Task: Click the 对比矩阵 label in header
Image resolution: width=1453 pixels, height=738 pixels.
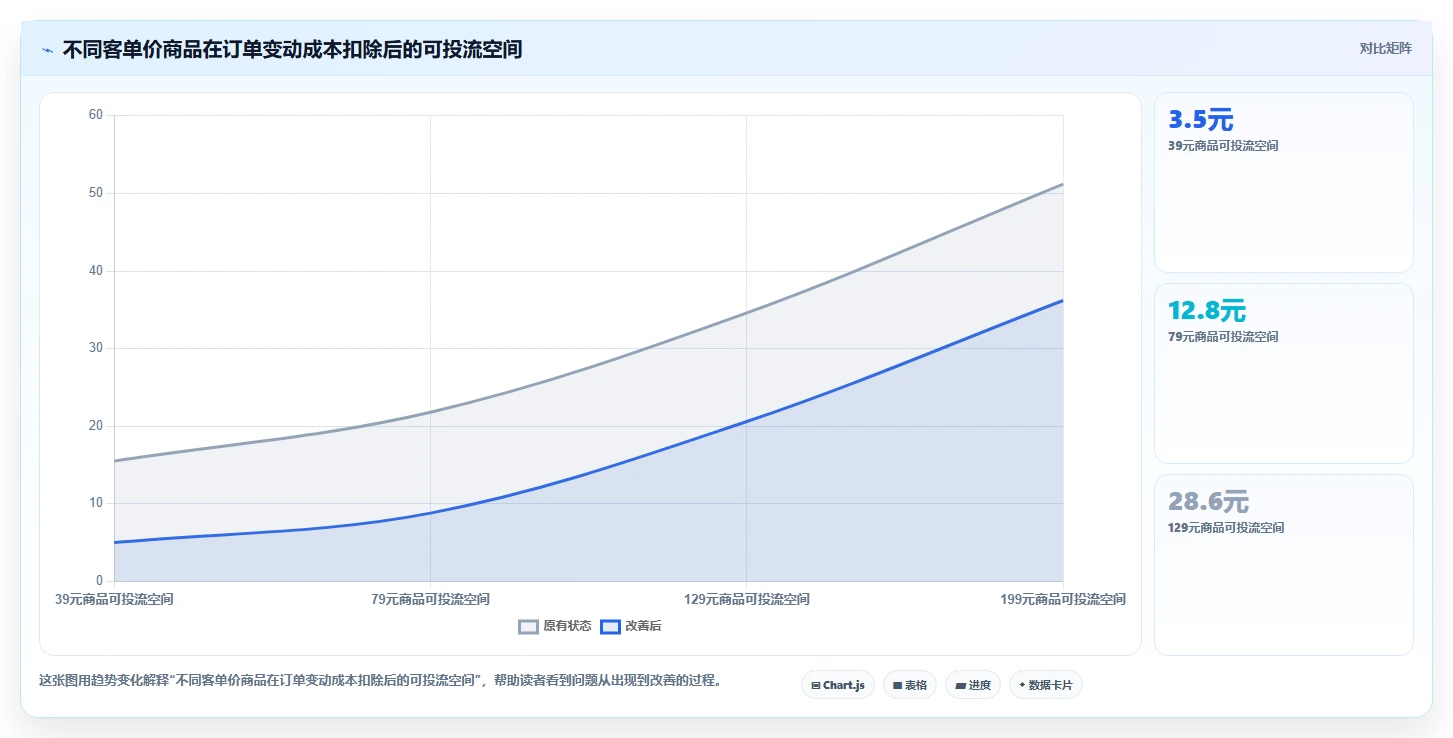Action: [1385, 49]
